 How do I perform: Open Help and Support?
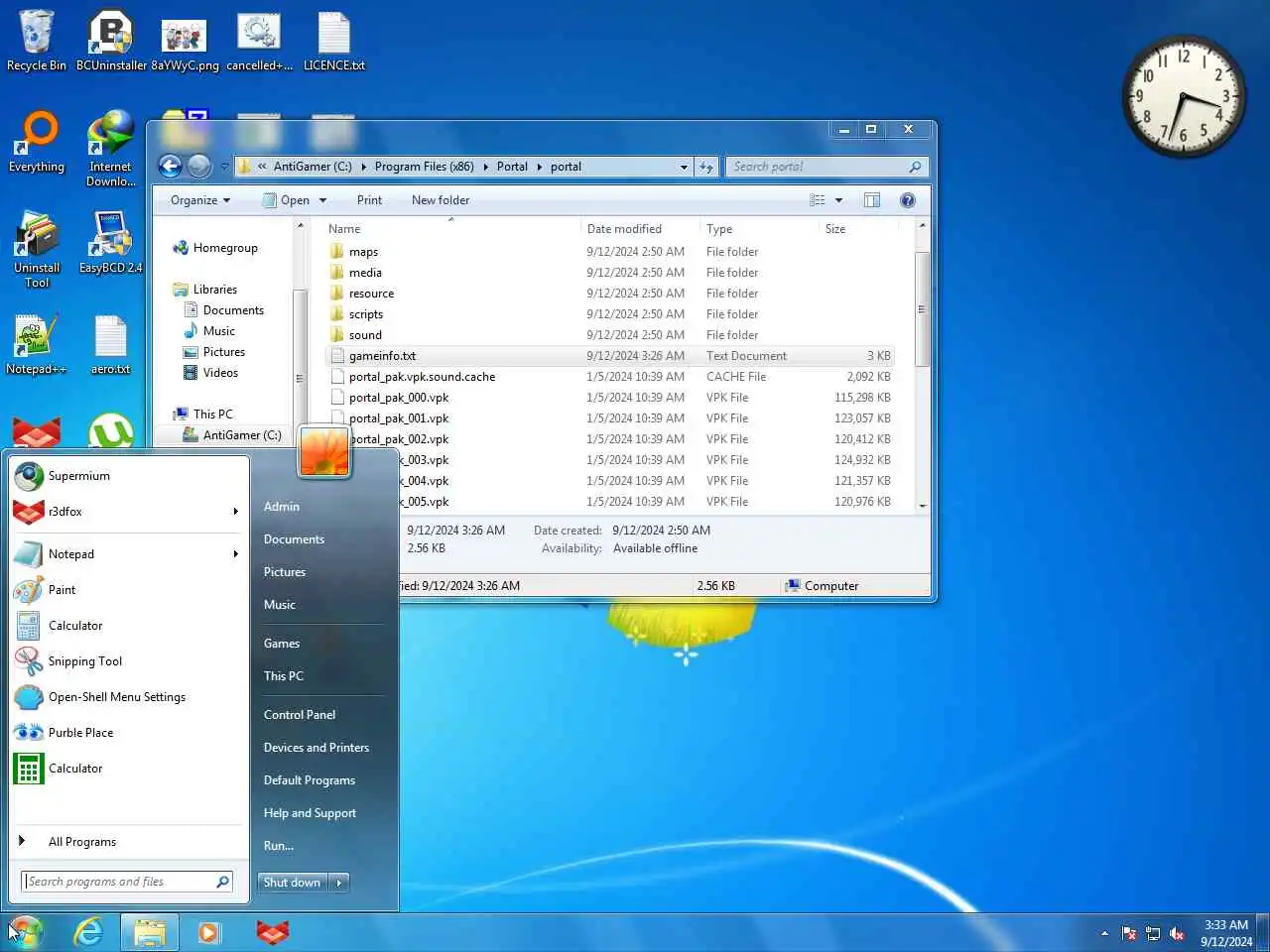[x=310, y=813]
